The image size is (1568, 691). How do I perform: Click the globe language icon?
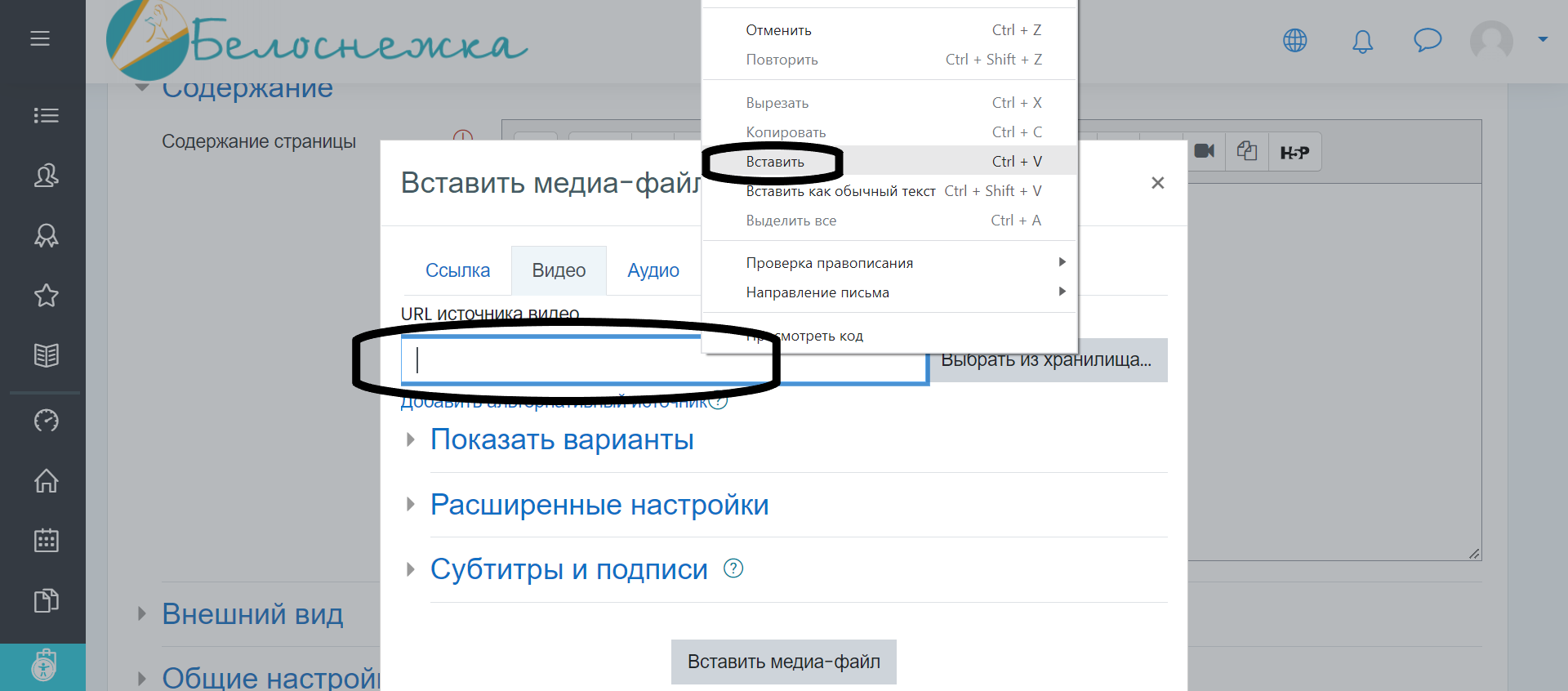[1294, 40]
